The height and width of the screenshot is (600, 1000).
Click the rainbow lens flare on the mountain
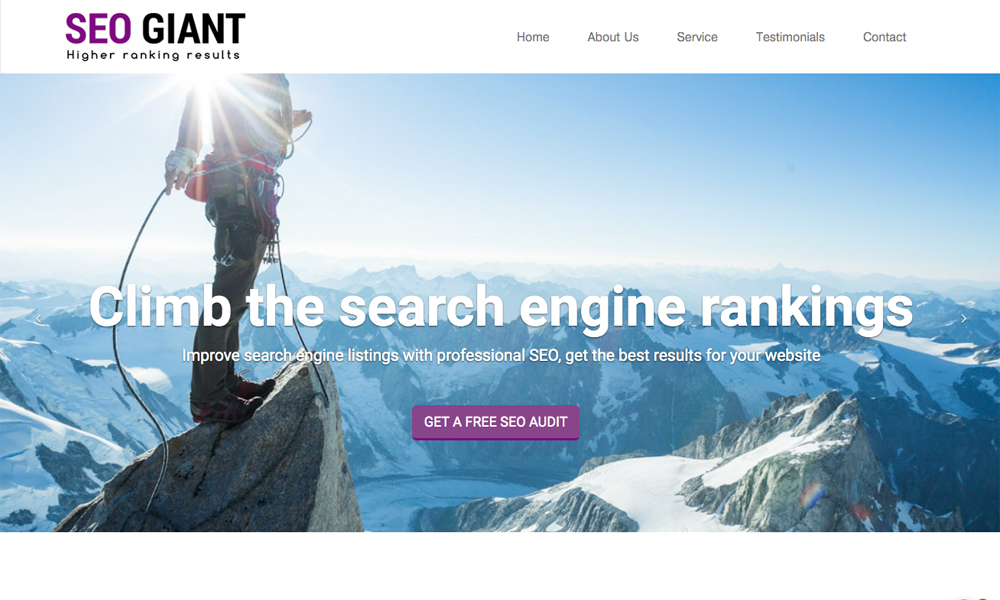pos(812,495)
